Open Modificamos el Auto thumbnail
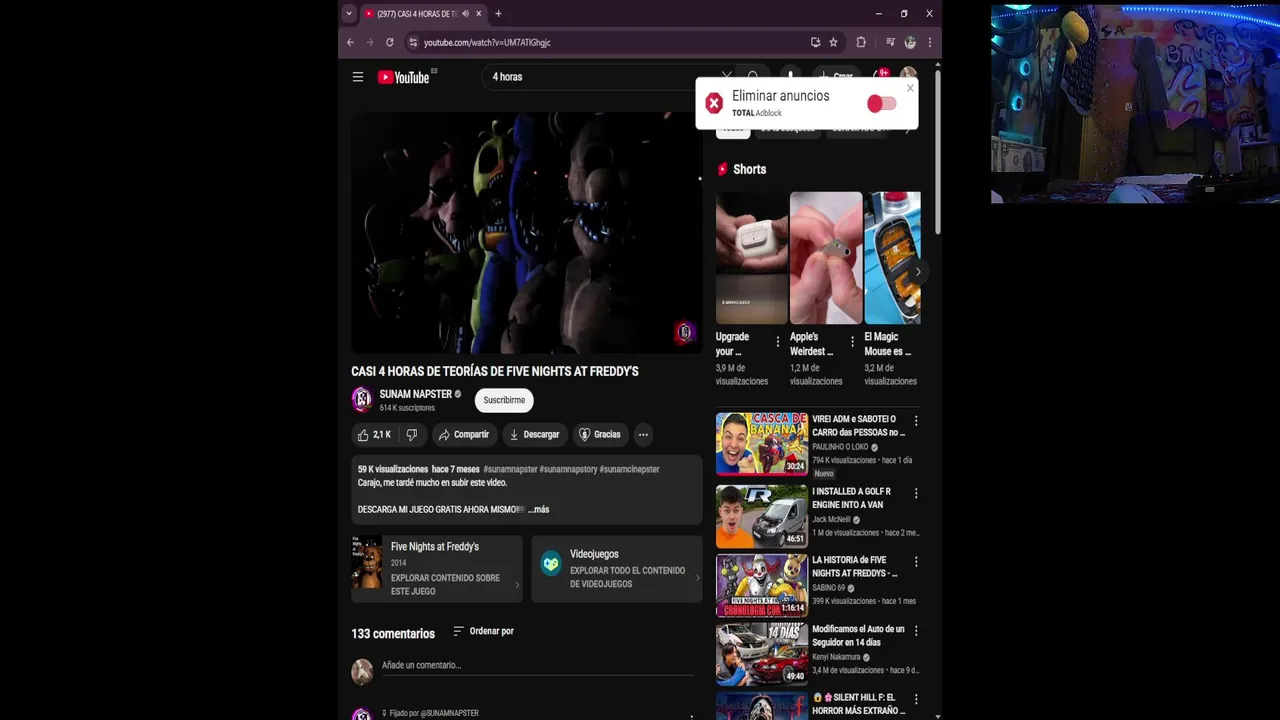 click(762, 654)
